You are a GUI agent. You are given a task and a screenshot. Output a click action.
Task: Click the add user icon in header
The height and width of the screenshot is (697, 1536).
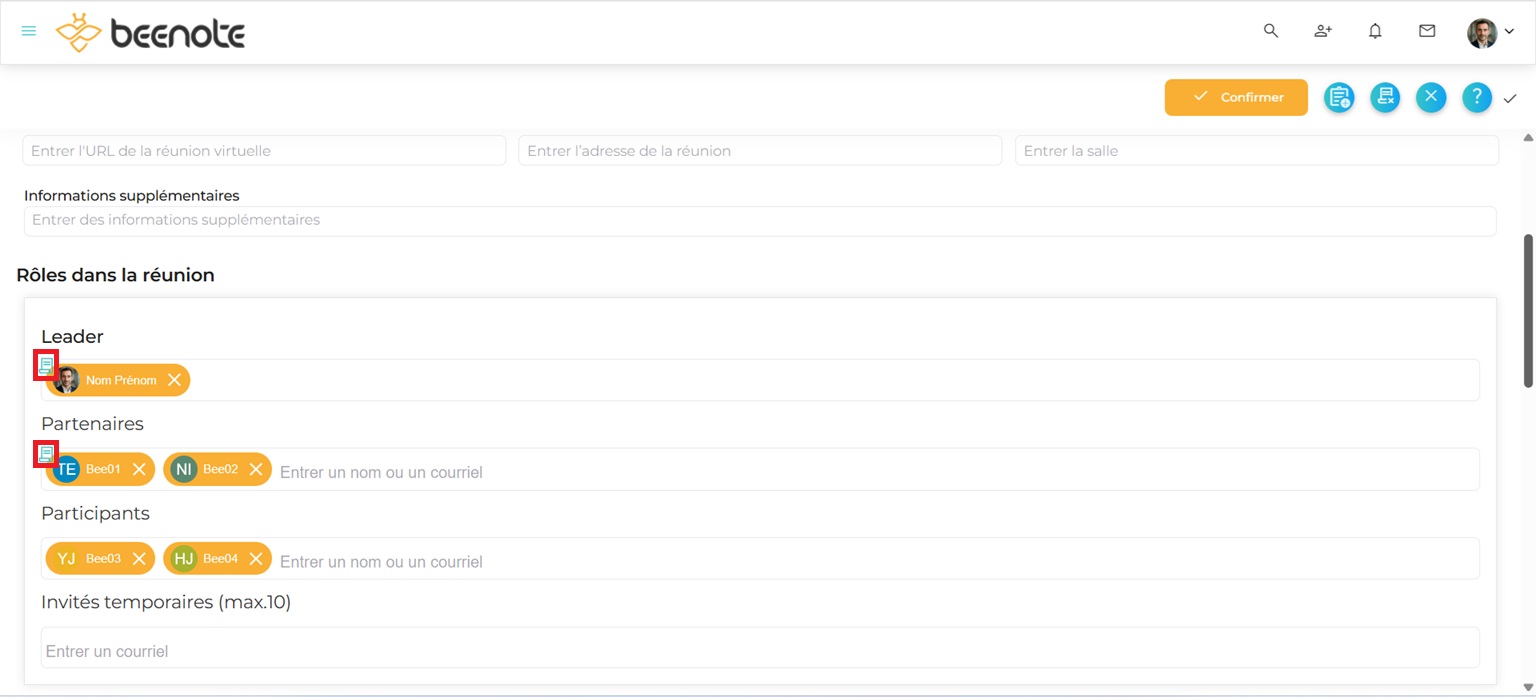pos(1323,31)
